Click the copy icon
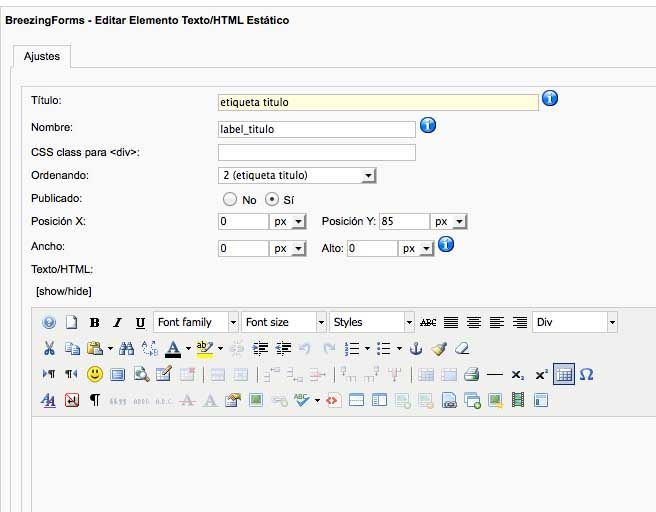The image size is (656, 512). (72, 348)
